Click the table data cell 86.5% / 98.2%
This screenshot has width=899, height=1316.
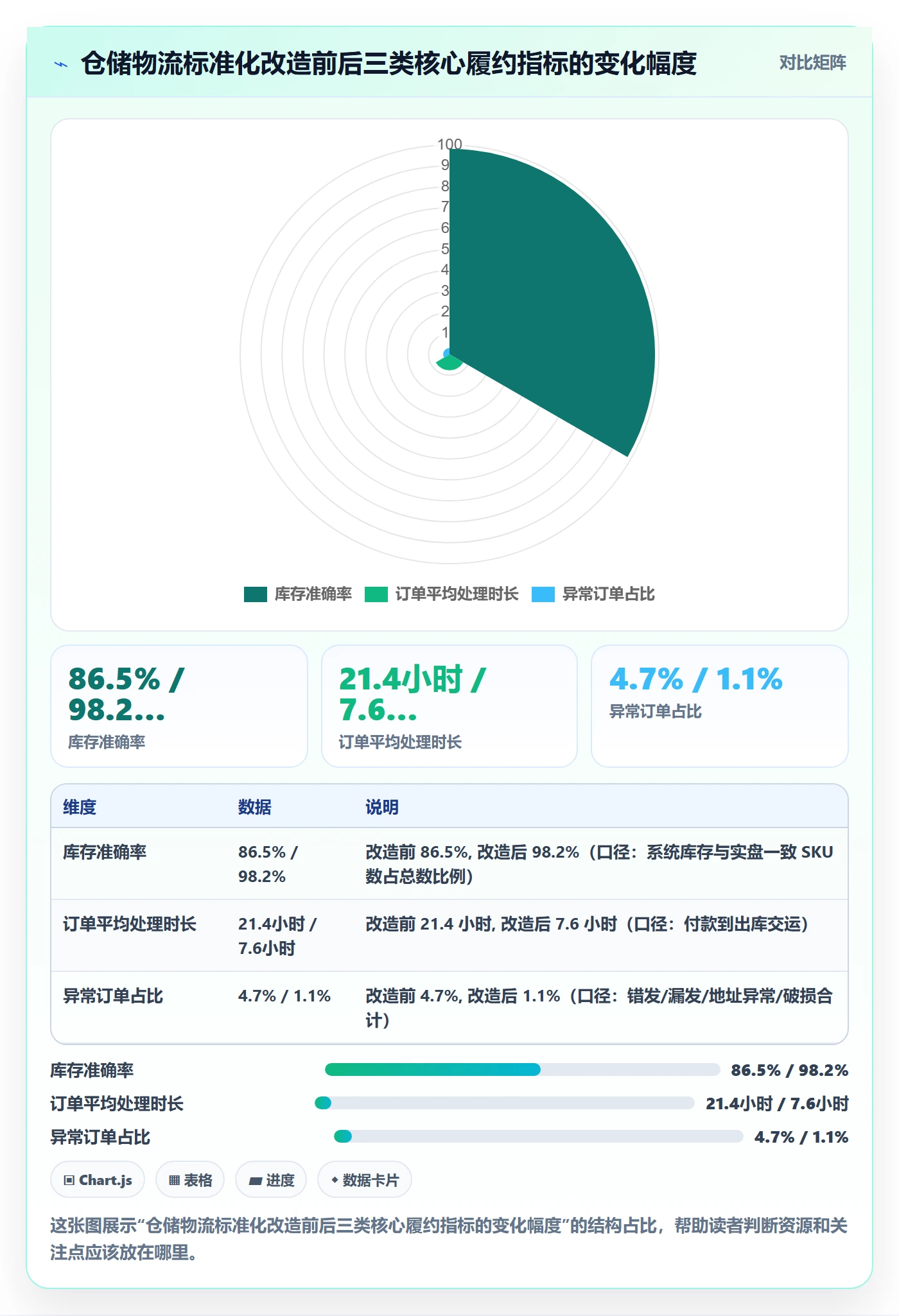point(268,864)
